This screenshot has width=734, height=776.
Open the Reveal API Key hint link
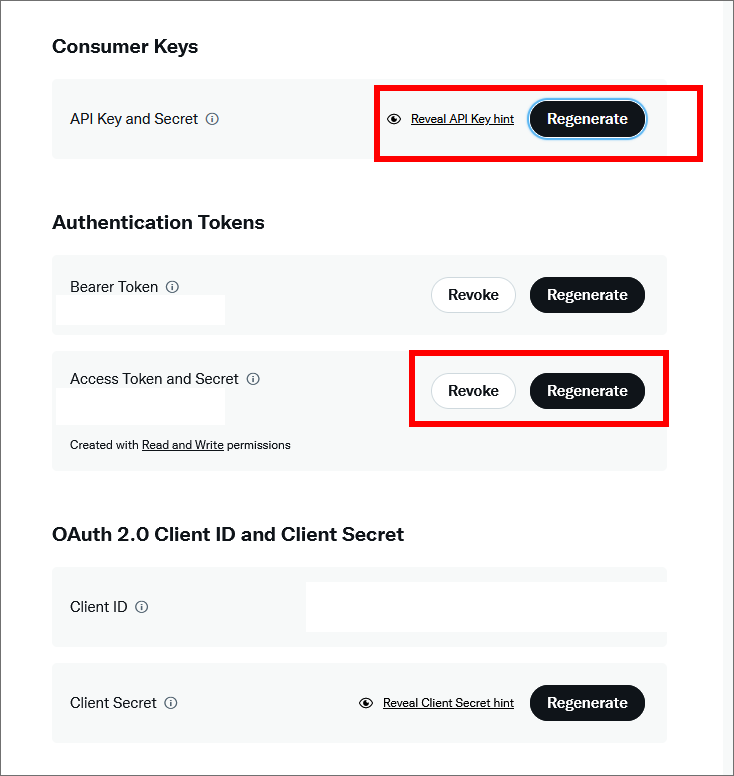click(462, 119)
